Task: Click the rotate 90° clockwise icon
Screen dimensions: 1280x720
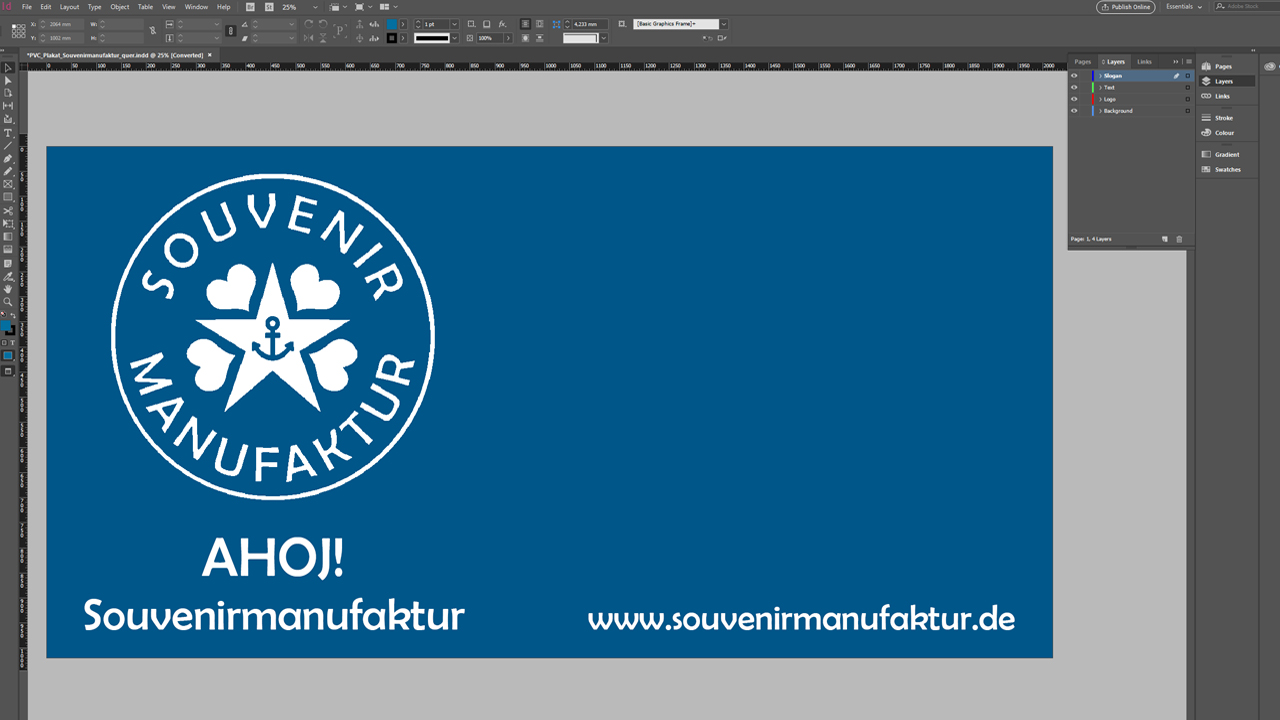Action: point(308,24)
